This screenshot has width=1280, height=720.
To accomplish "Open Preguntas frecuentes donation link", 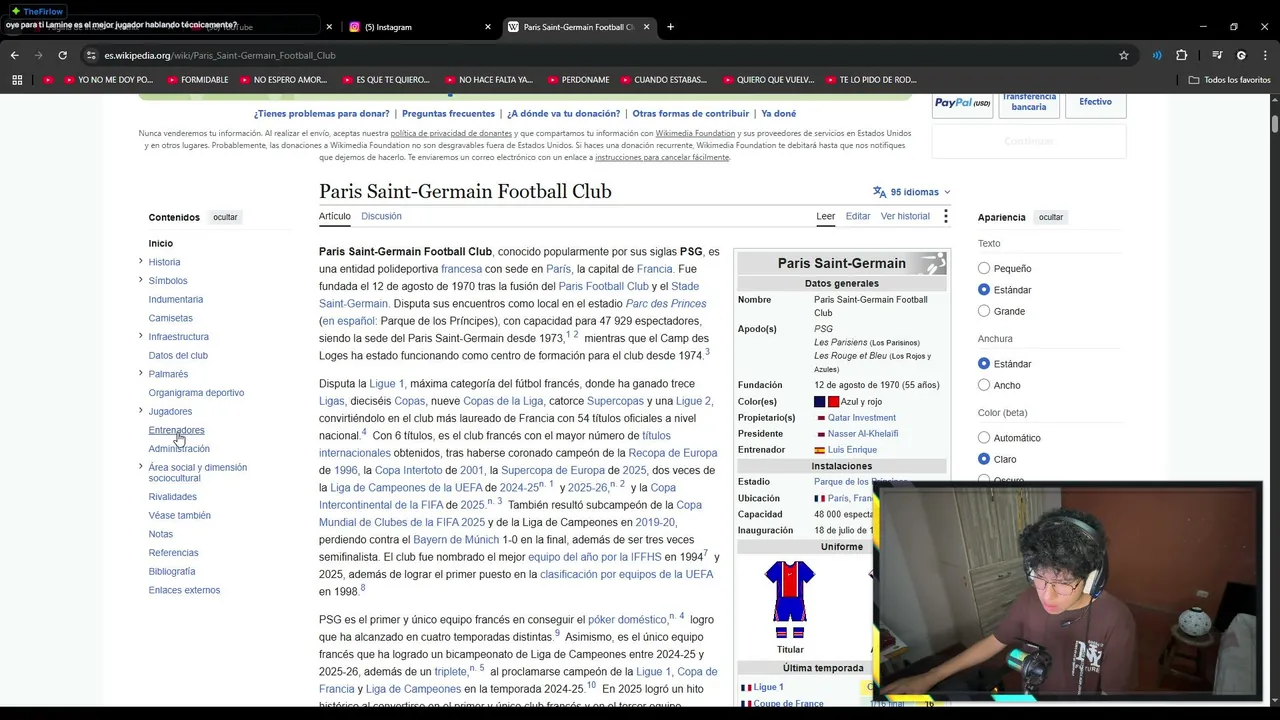I will click(x=448, y=114).
